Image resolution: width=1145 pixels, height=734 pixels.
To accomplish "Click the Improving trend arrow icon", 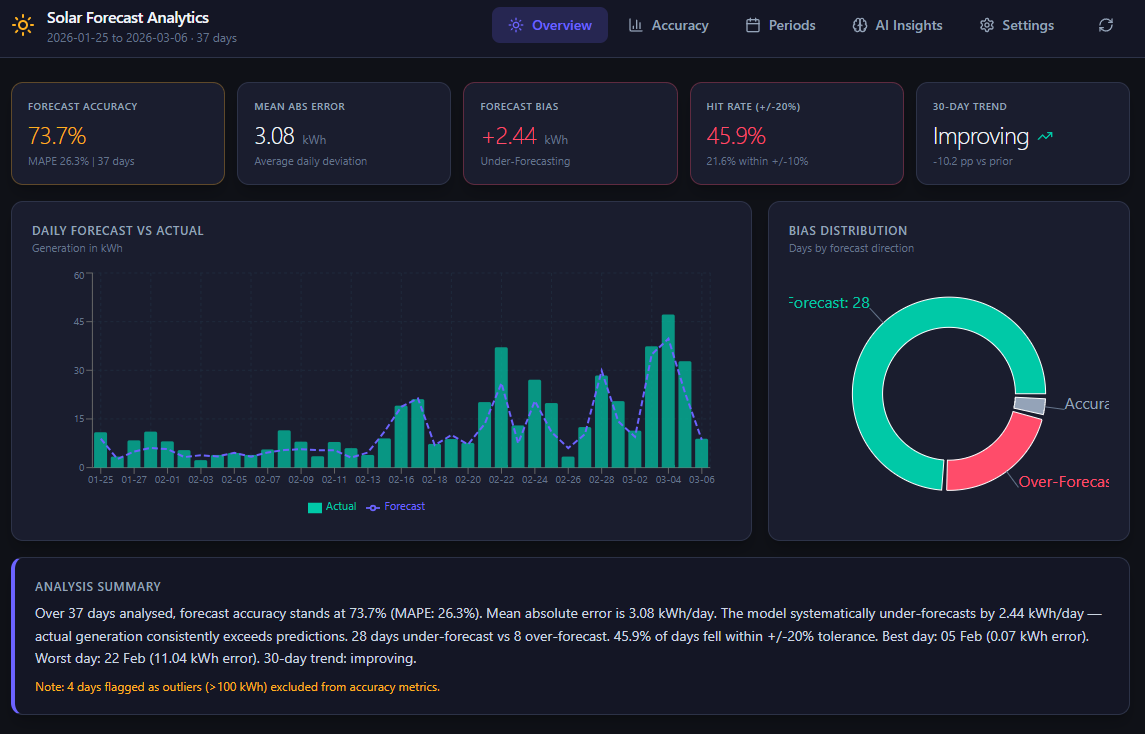I will pos(1046,136).
